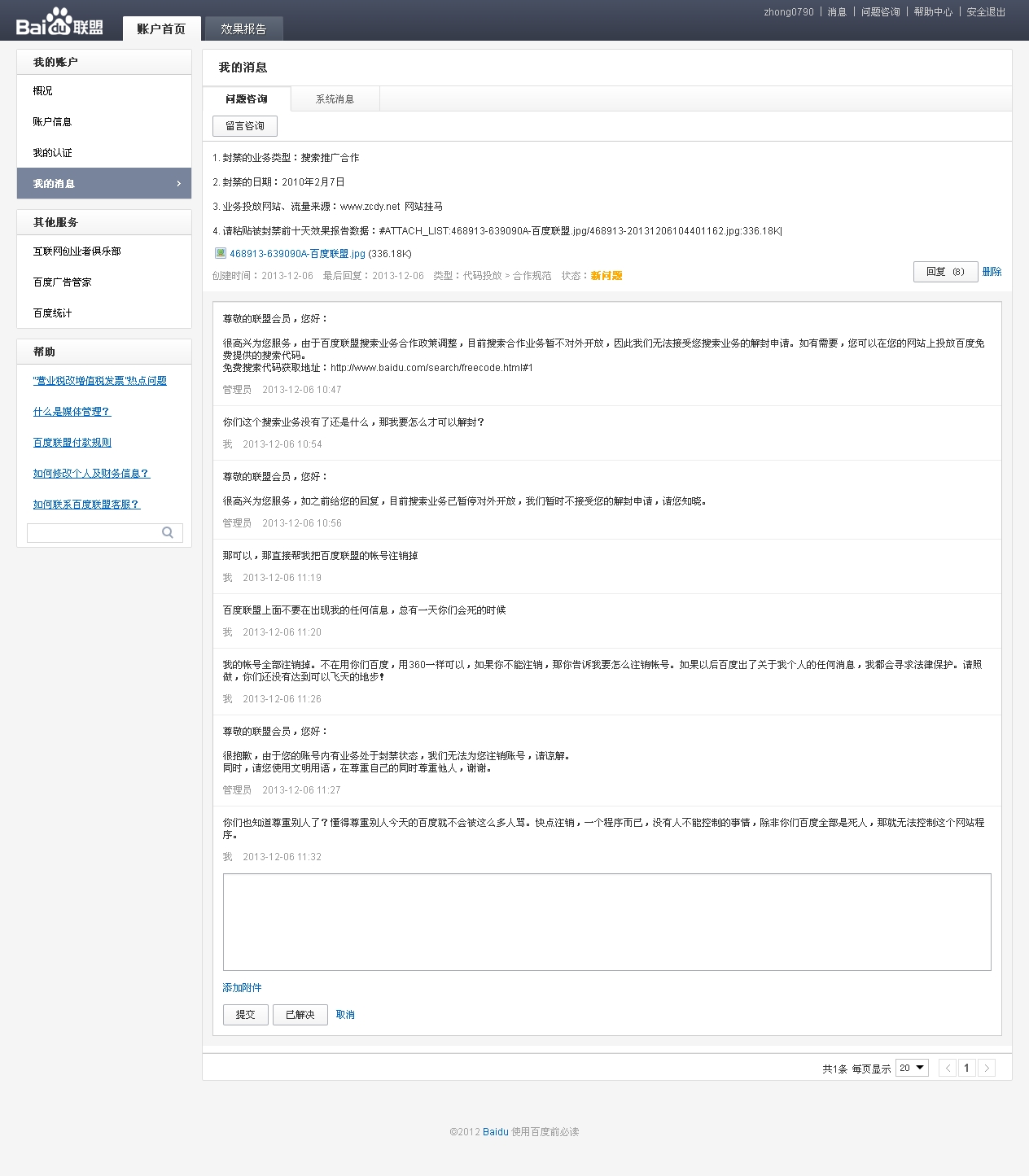Click the 添加附件 link

[x=243, y=988]
